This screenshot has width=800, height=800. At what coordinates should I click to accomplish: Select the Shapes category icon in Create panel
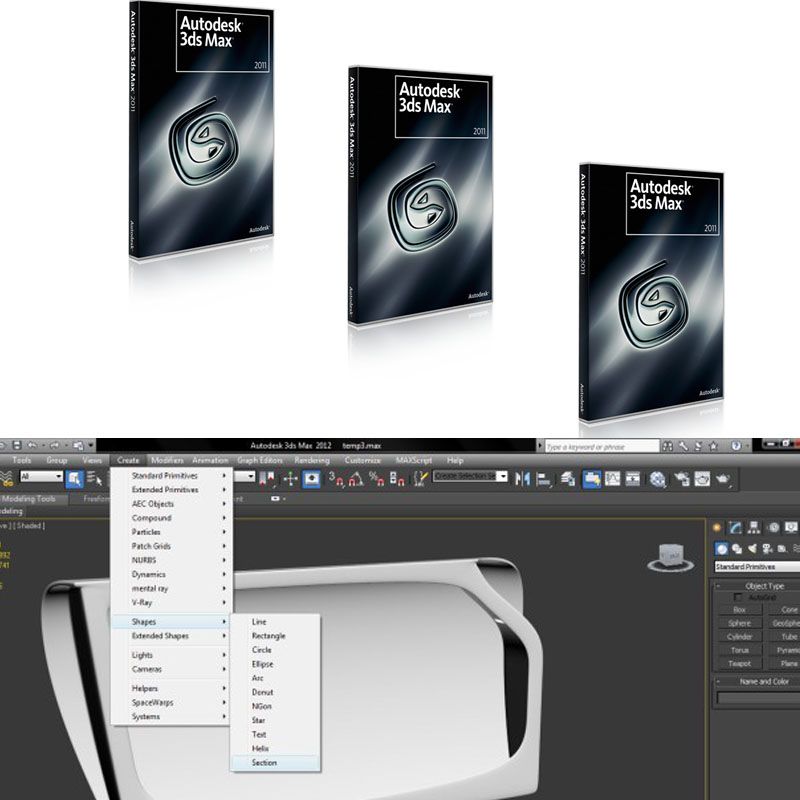point(737,548)
